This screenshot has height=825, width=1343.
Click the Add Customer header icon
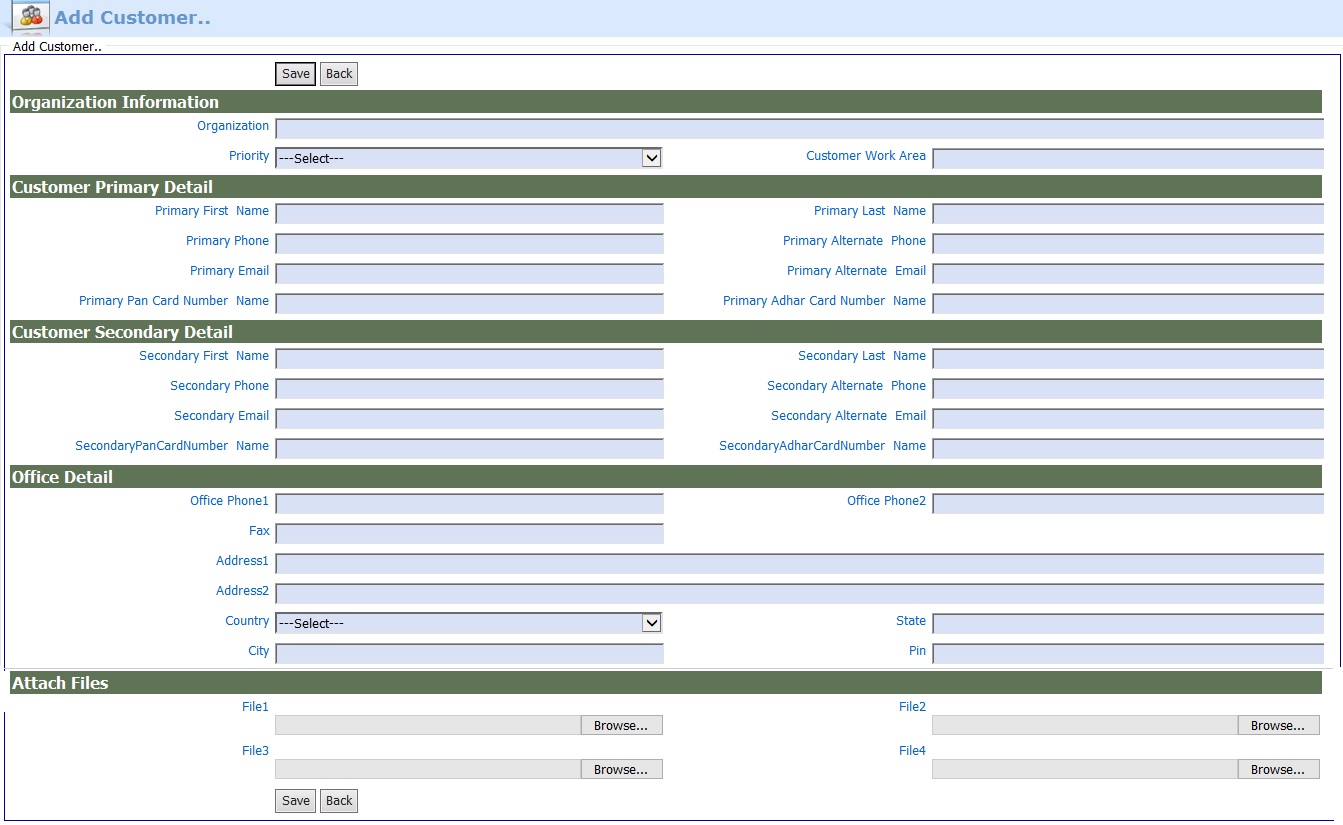[31, 17]
